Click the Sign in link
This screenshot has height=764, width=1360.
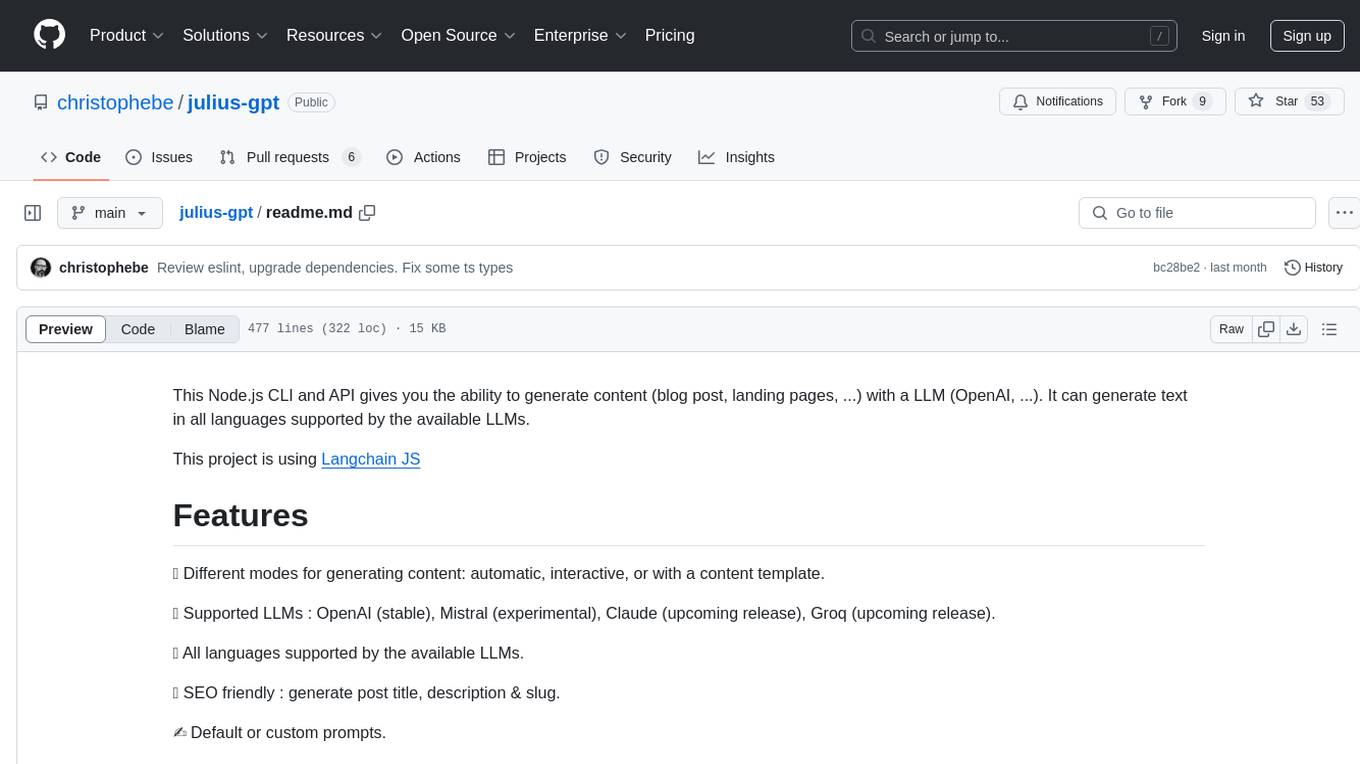pyautogui.click(x=1223, y=36)
